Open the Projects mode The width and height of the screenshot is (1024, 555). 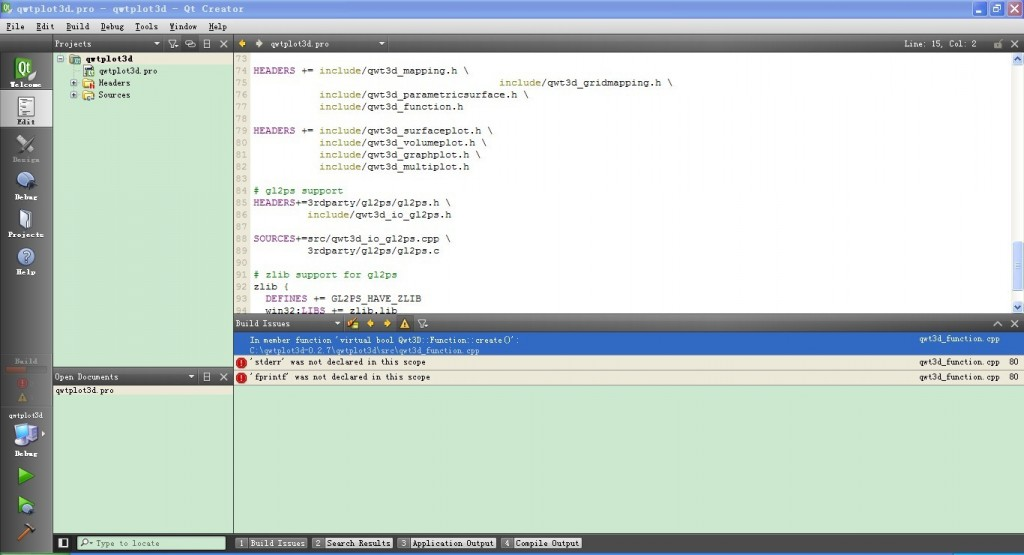pyautogui.click(x=26, y=223)
